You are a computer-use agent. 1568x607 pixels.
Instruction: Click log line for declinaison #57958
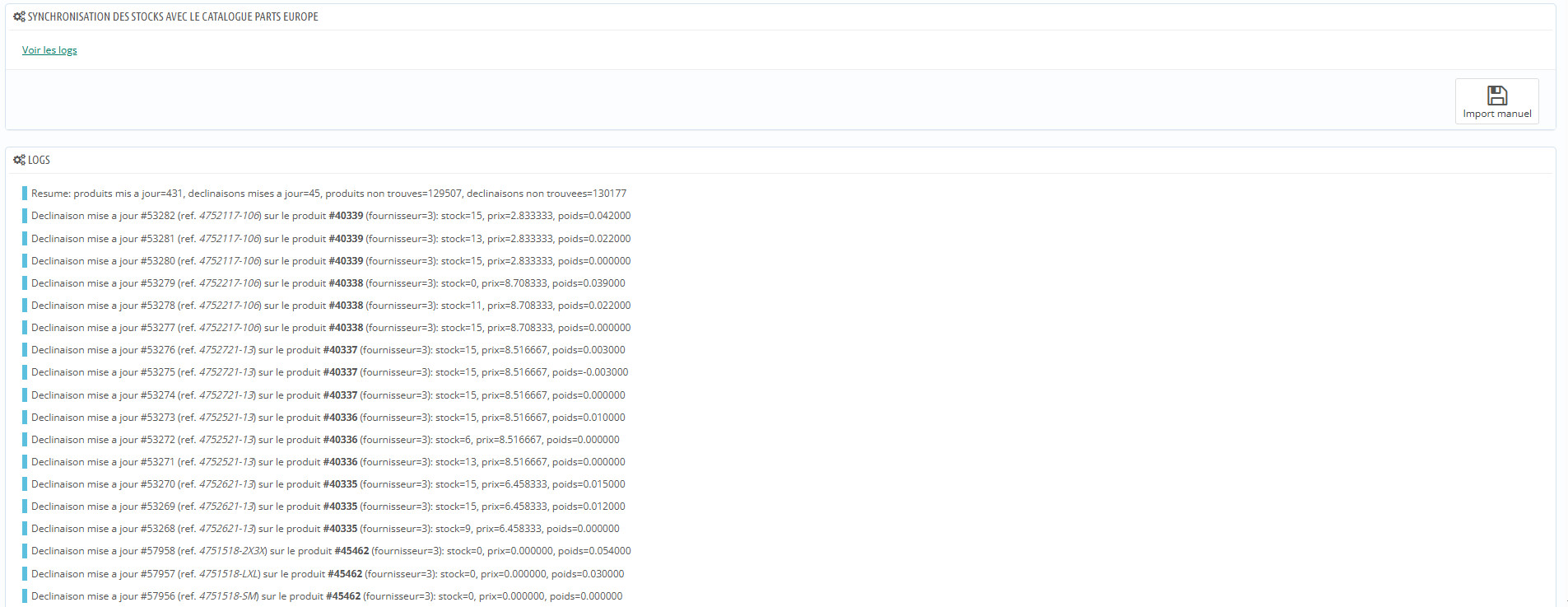331,551
